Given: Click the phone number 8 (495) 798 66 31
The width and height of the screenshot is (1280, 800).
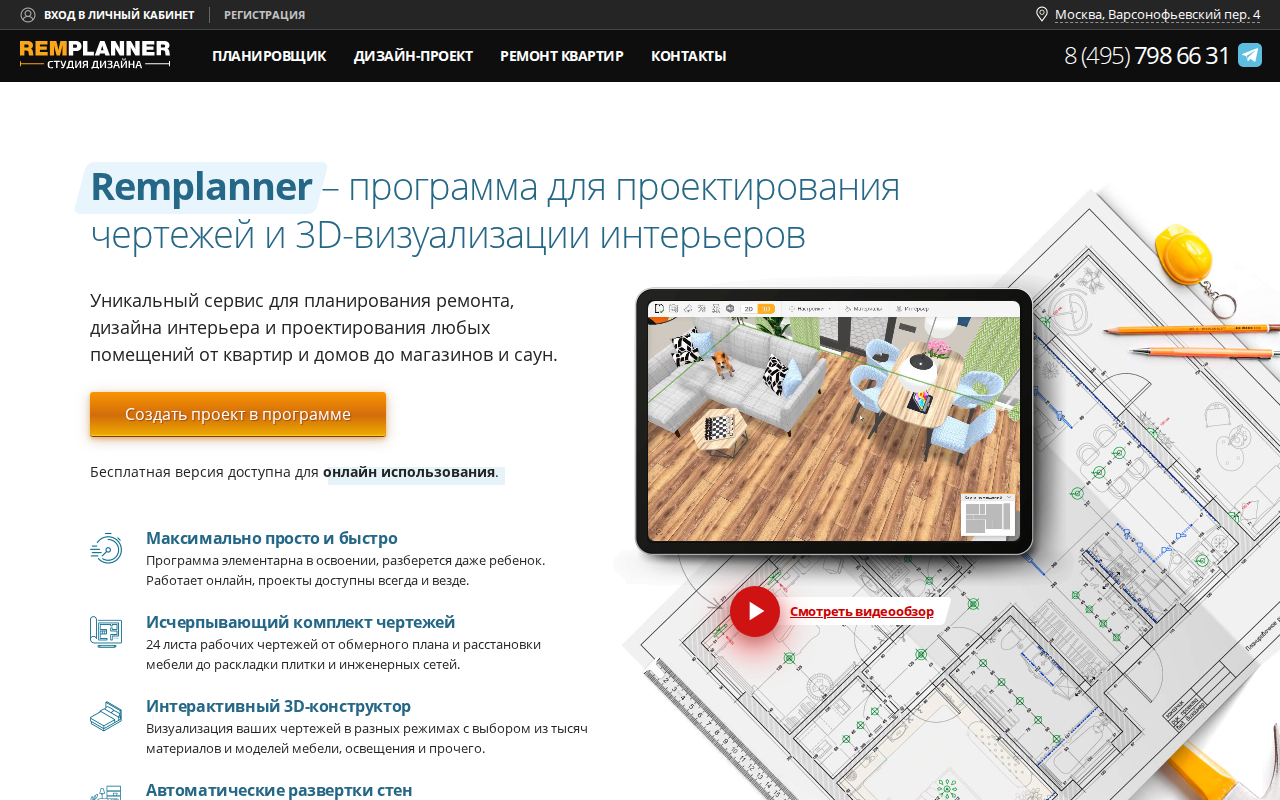Looking at the screenshot, I should tap(1147, 55).
